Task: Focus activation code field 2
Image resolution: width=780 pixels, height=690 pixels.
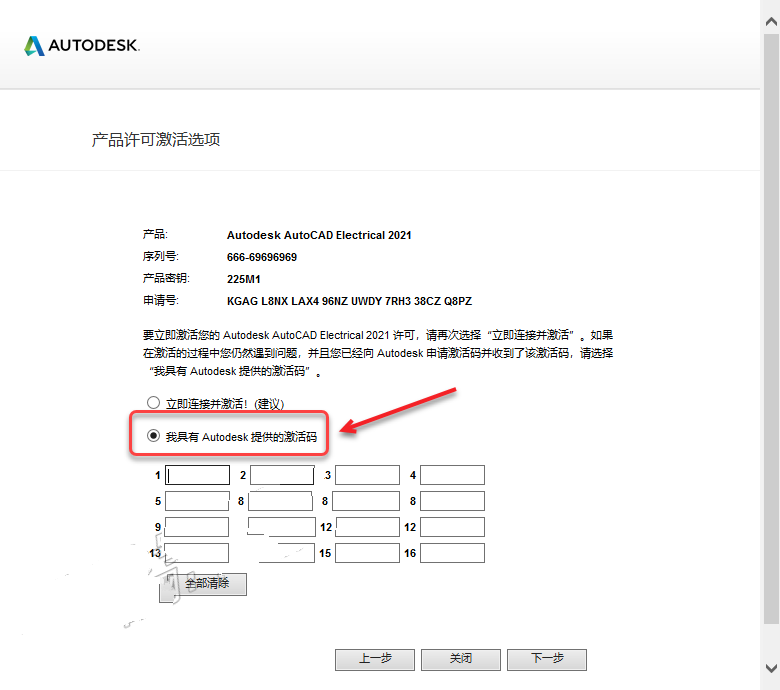Action: [282, 475]
